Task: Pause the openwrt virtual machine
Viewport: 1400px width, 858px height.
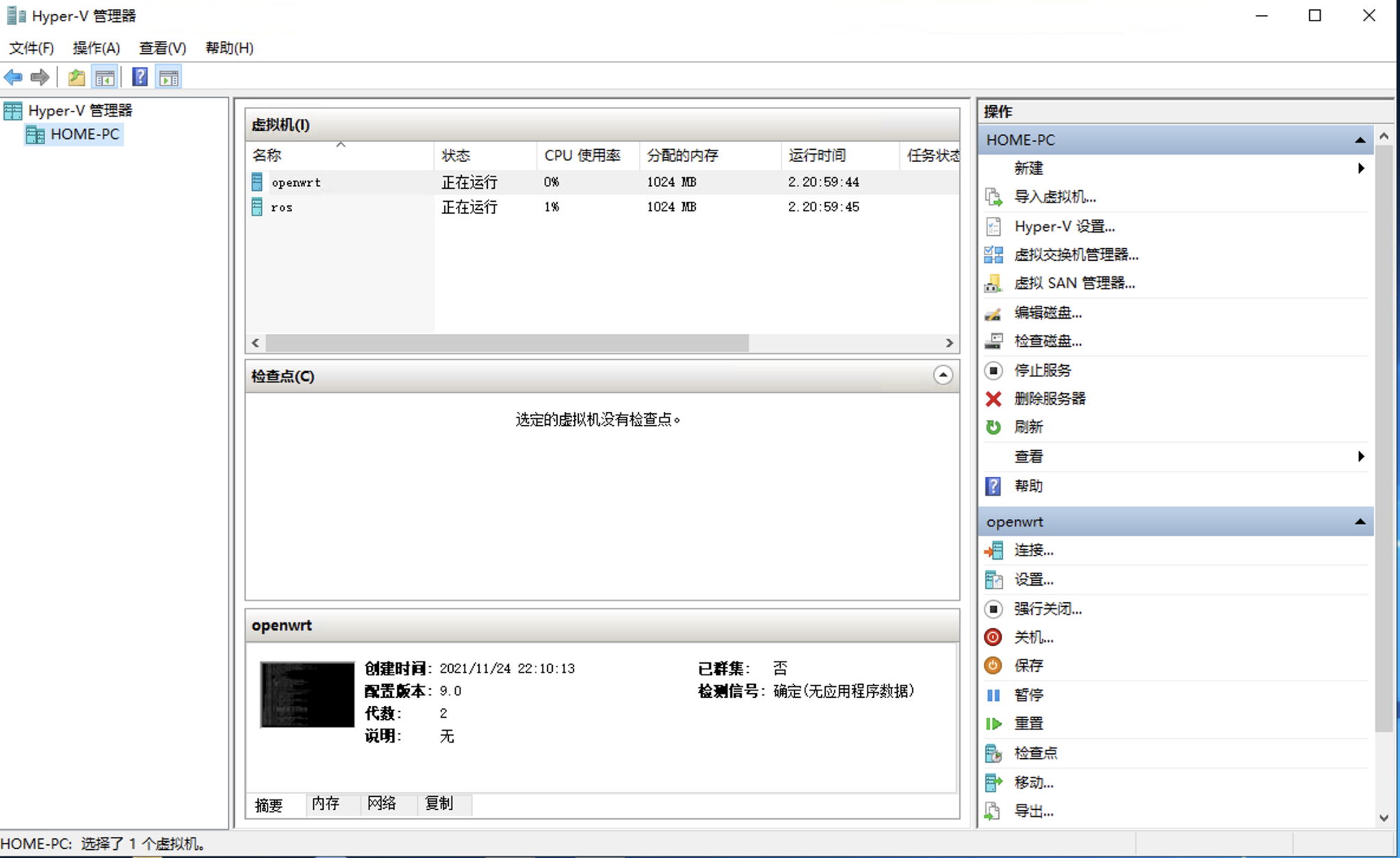Action: [x=1028, y=694]
